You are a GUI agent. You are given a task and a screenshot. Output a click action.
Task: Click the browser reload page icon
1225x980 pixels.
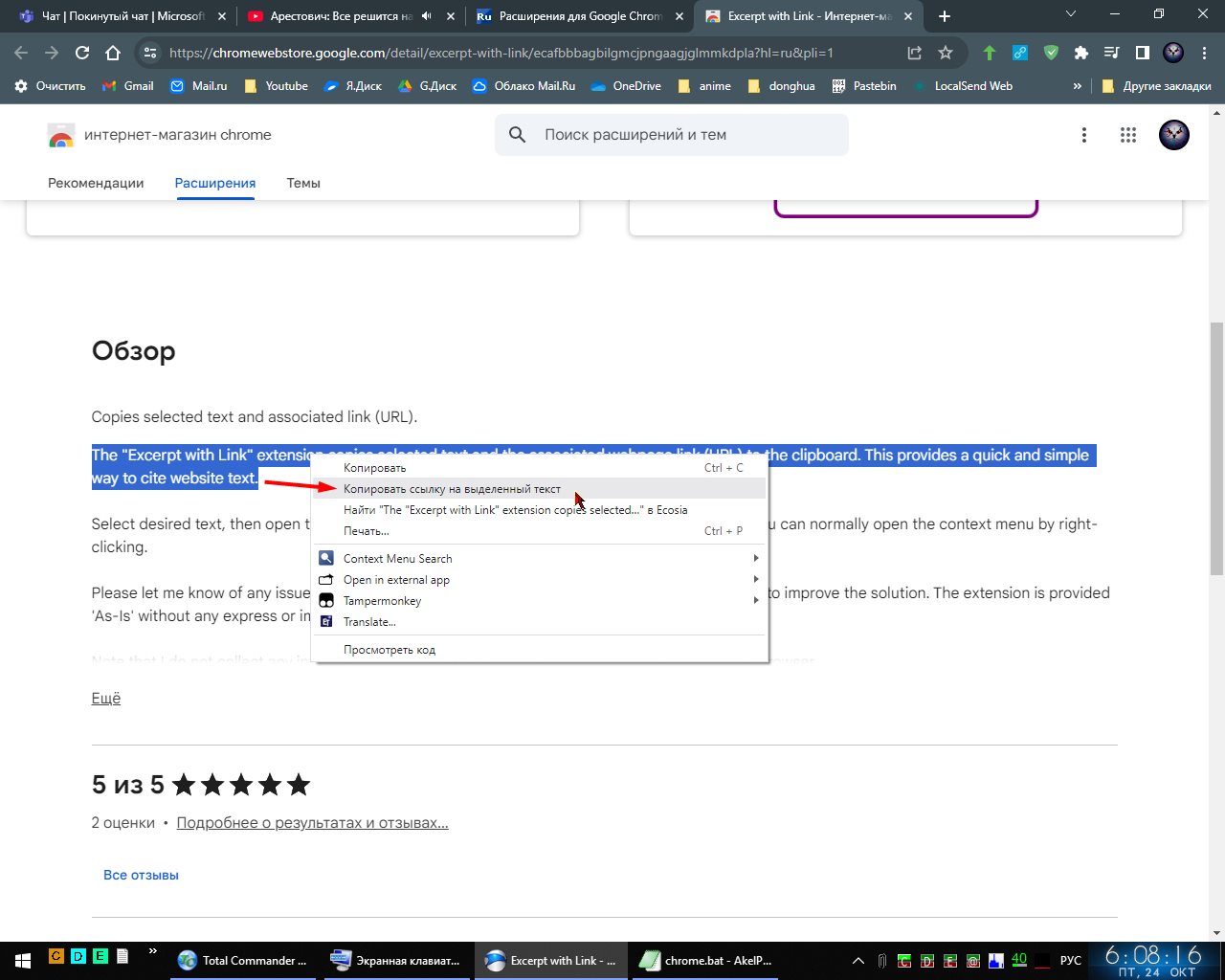82,54
